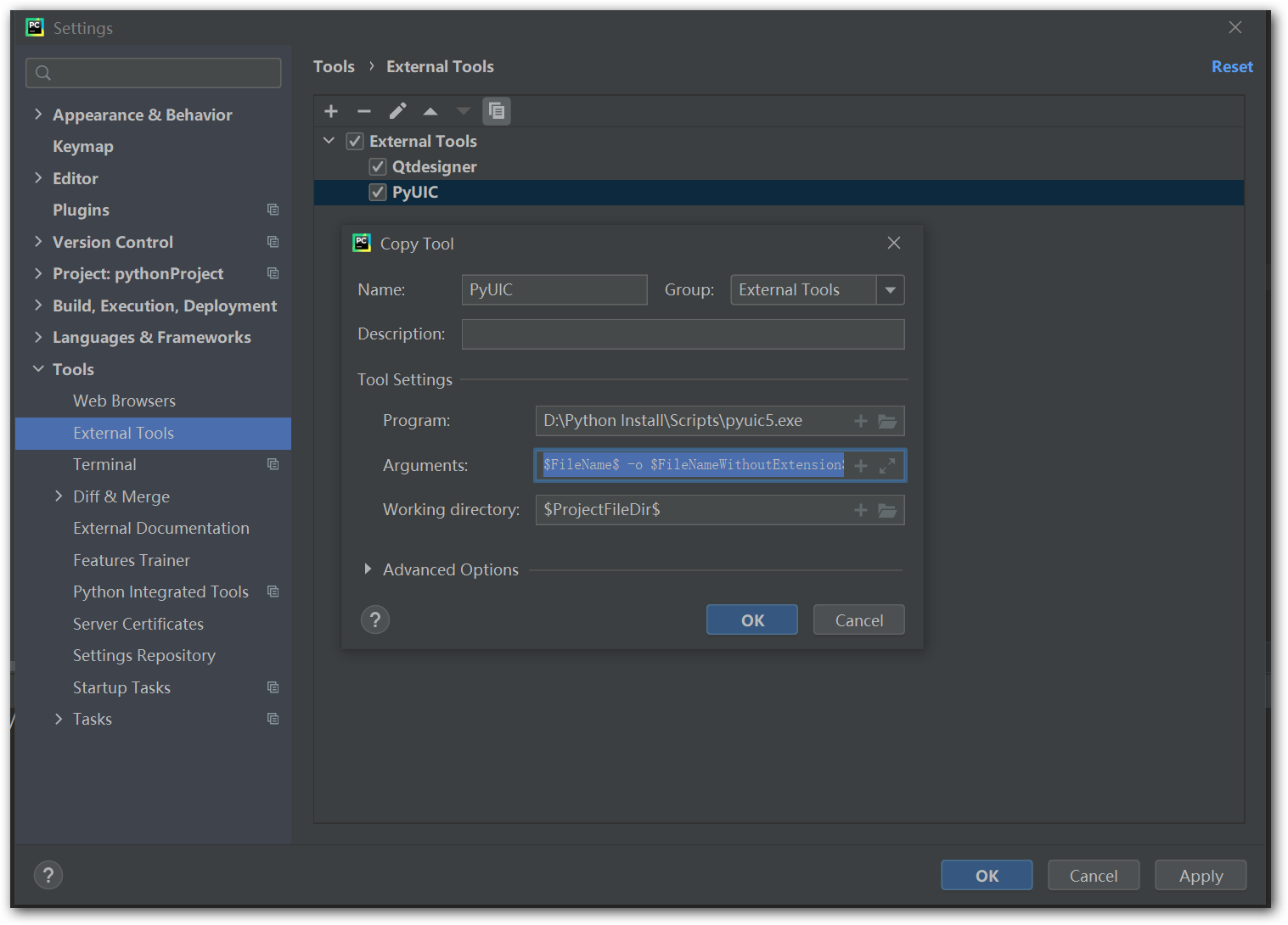Select Web Browsers under Tools
The height and width of the screenshot is (925, 1288).
(124, 401)
